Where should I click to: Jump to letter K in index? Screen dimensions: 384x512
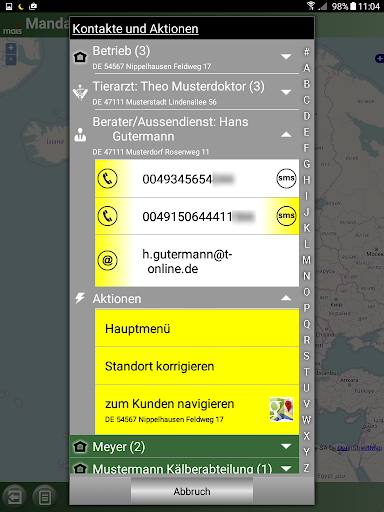click(306, 228)
